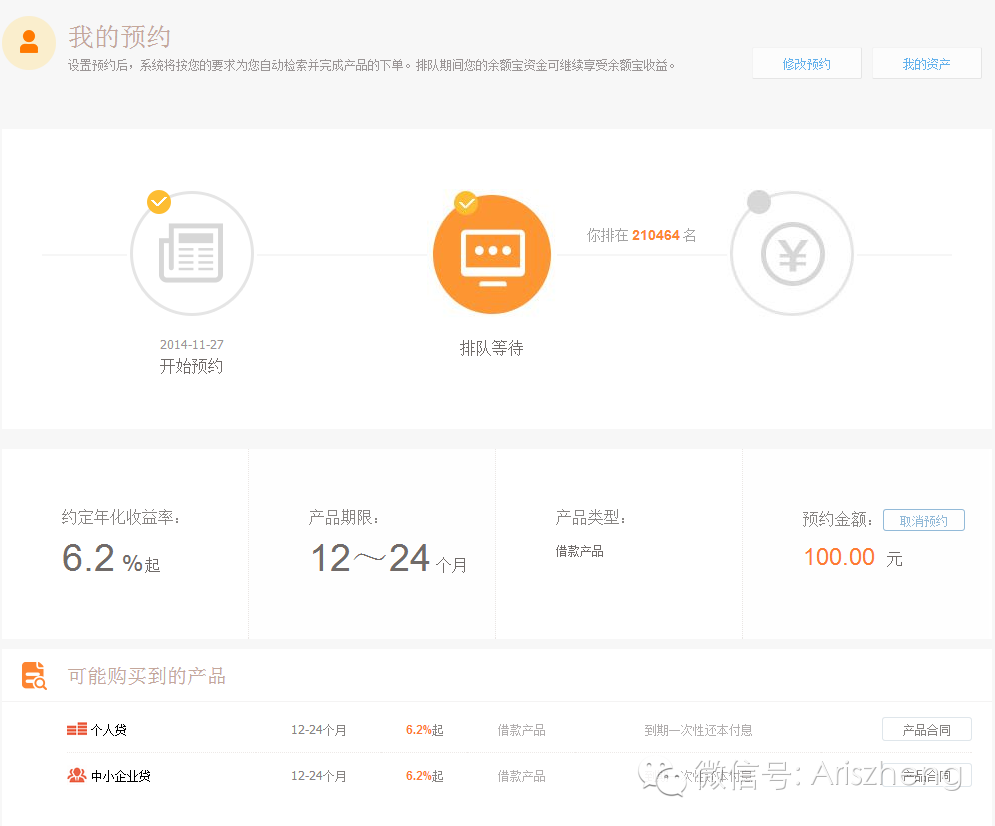995x826 pixels.
Task: Click the 产品类型 label
Action: click(590, 518)
